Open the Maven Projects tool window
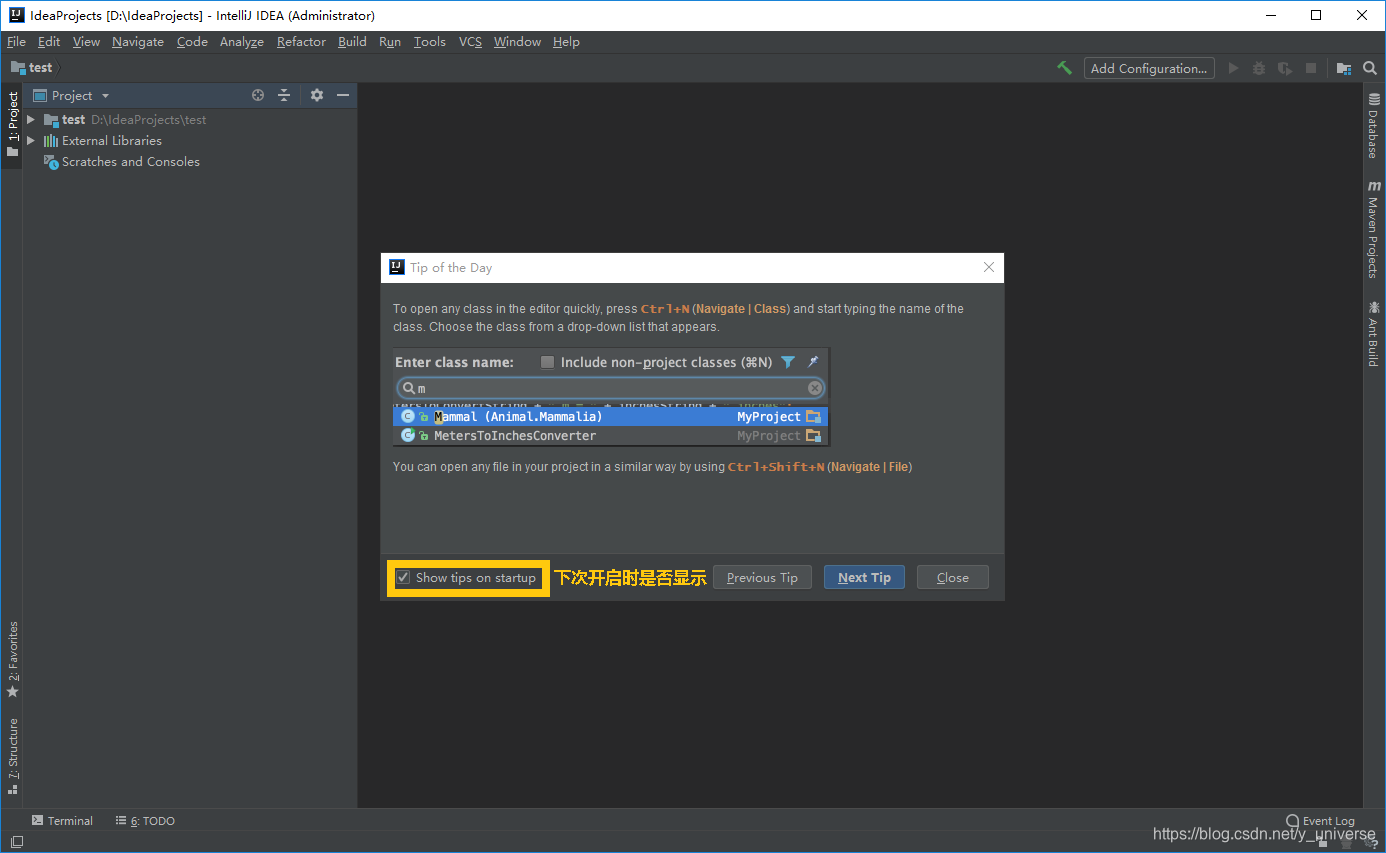 pos(1374,229)
